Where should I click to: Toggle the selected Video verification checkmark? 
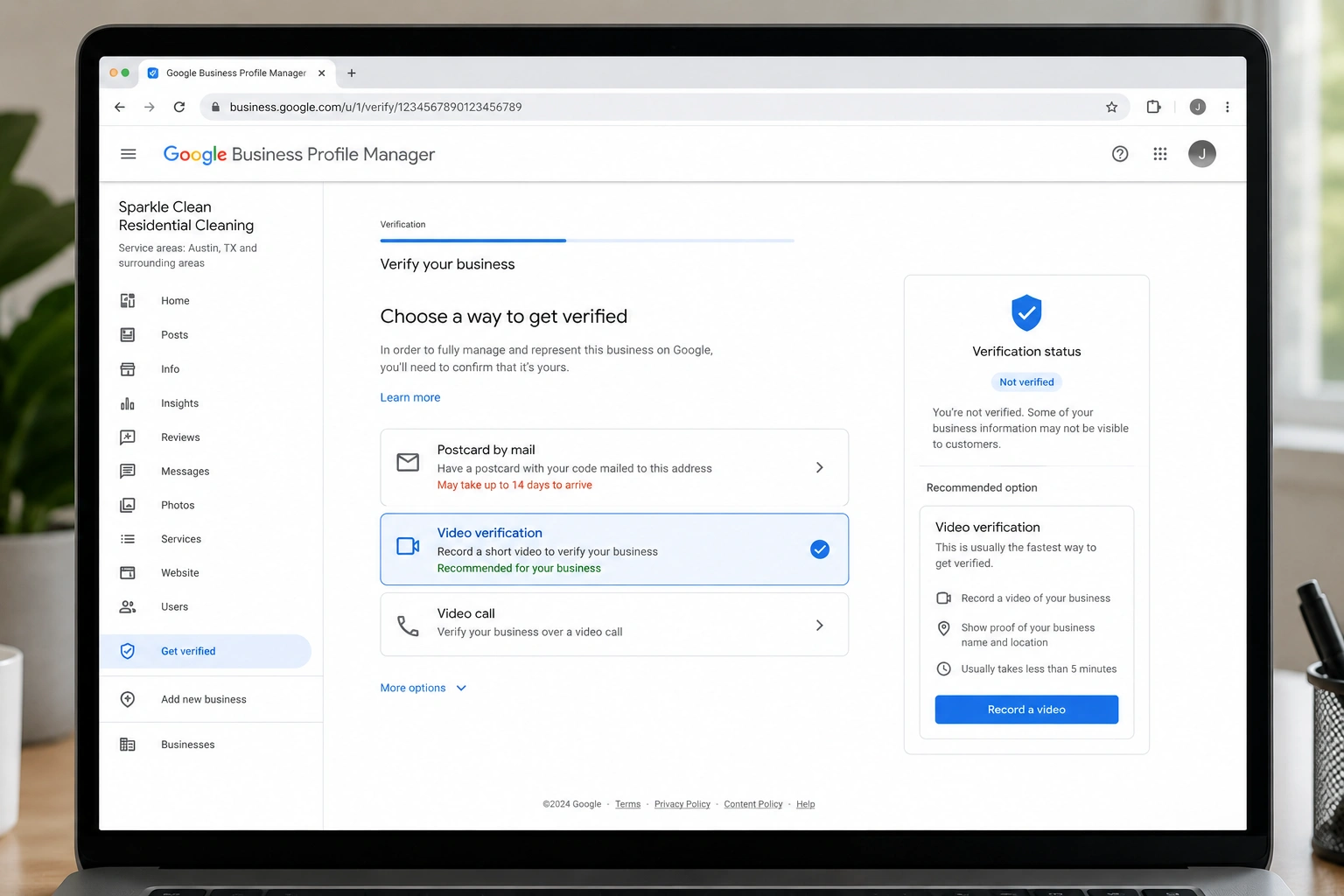click(820, 549)
